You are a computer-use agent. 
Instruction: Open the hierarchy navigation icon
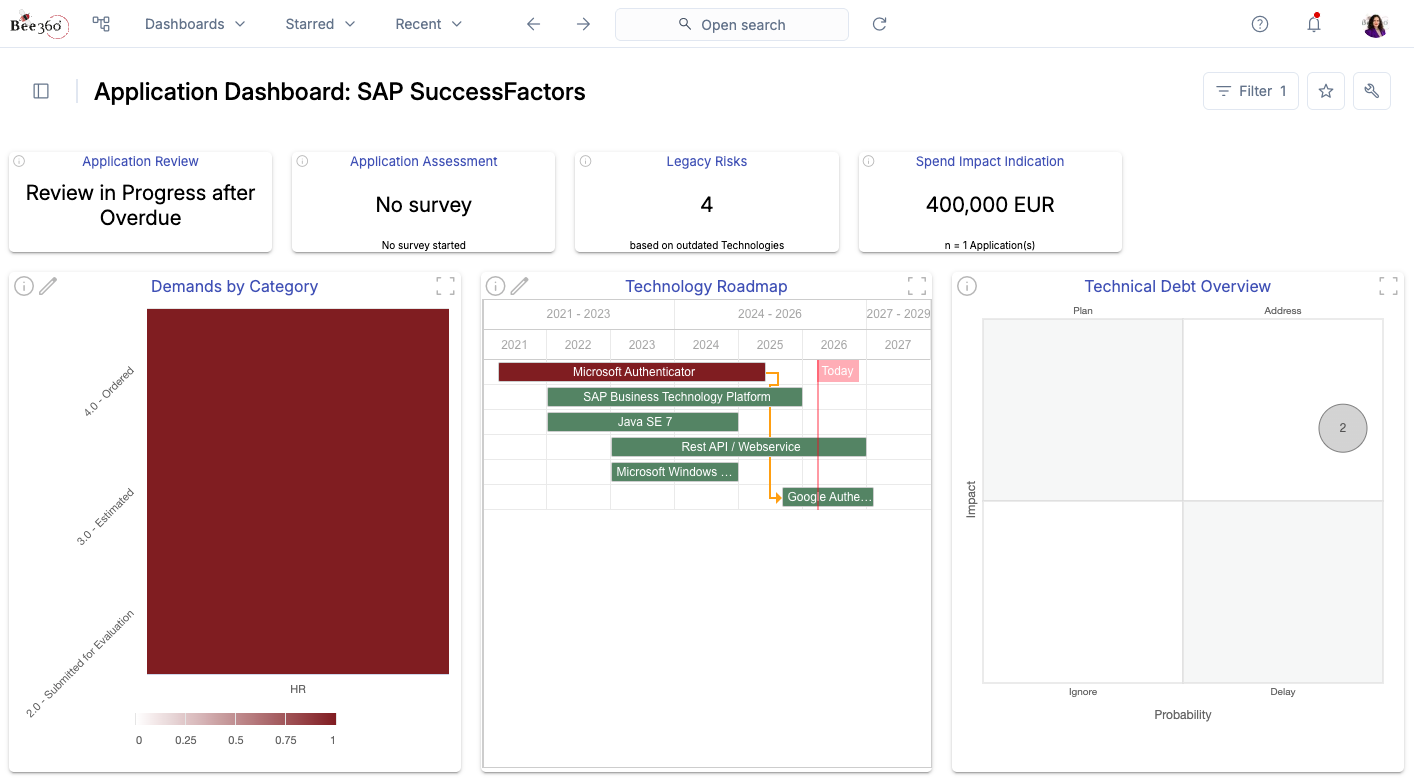(x=101, y=24)
